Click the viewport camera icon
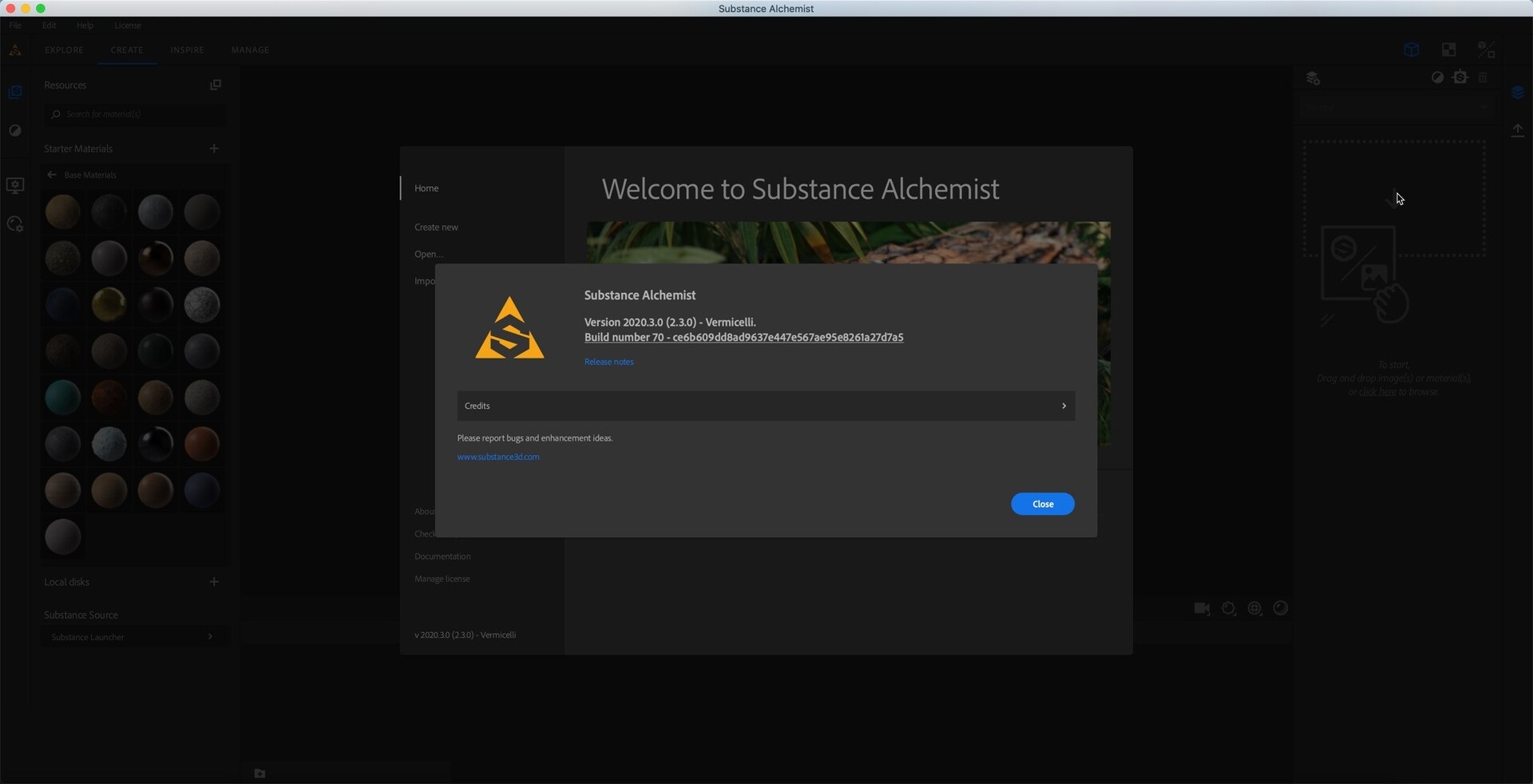The width and height of the screenshot is (1533, 784). pos(1202,608)
